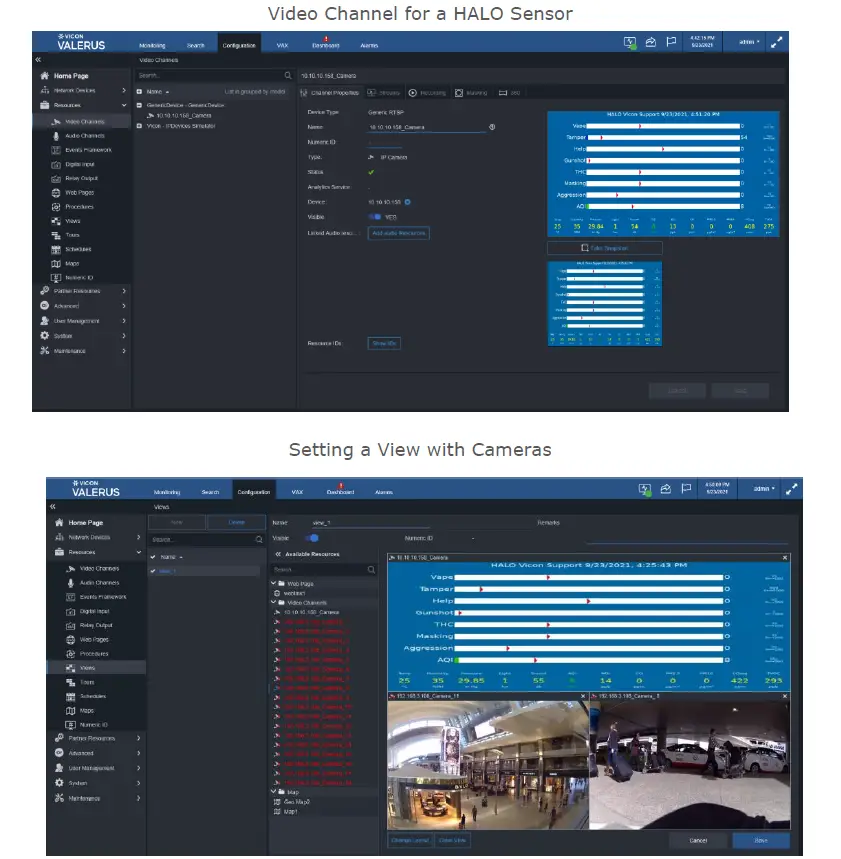
Task: Click flag icon in bottom screenshot header
Action: point(686,488)
